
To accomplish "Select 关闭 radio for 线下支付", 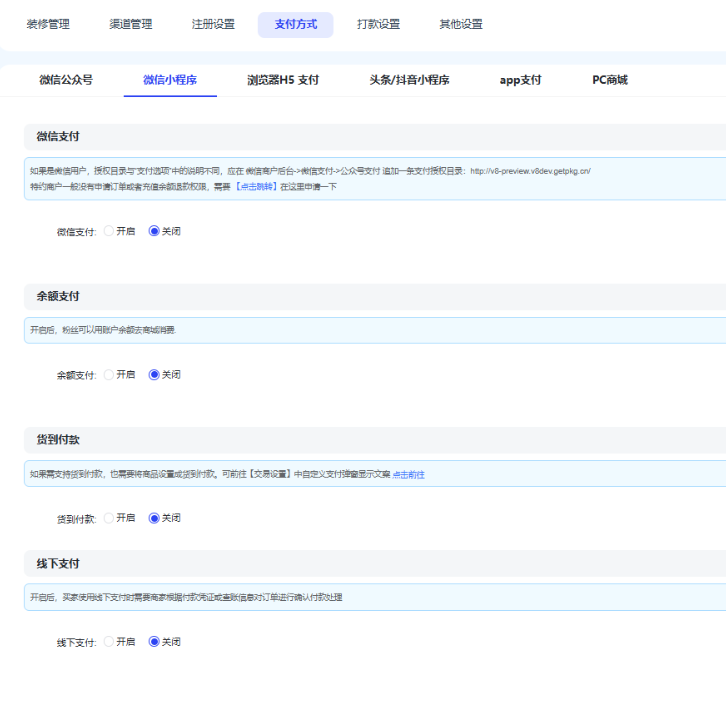I will (x=154, y=642).
